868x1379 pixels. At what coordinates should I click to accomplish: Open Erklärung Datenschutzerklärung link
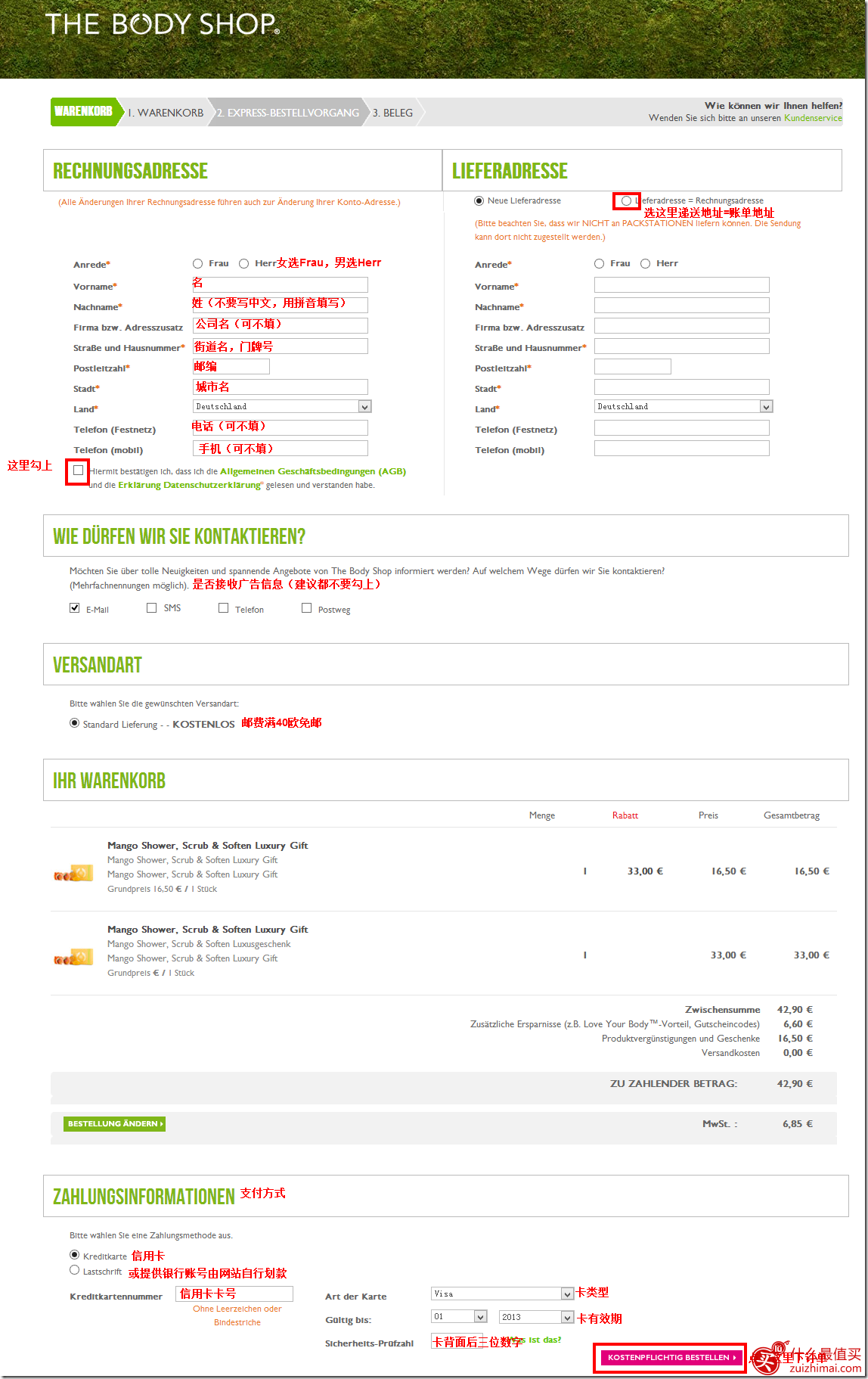[x=189, y=485]
